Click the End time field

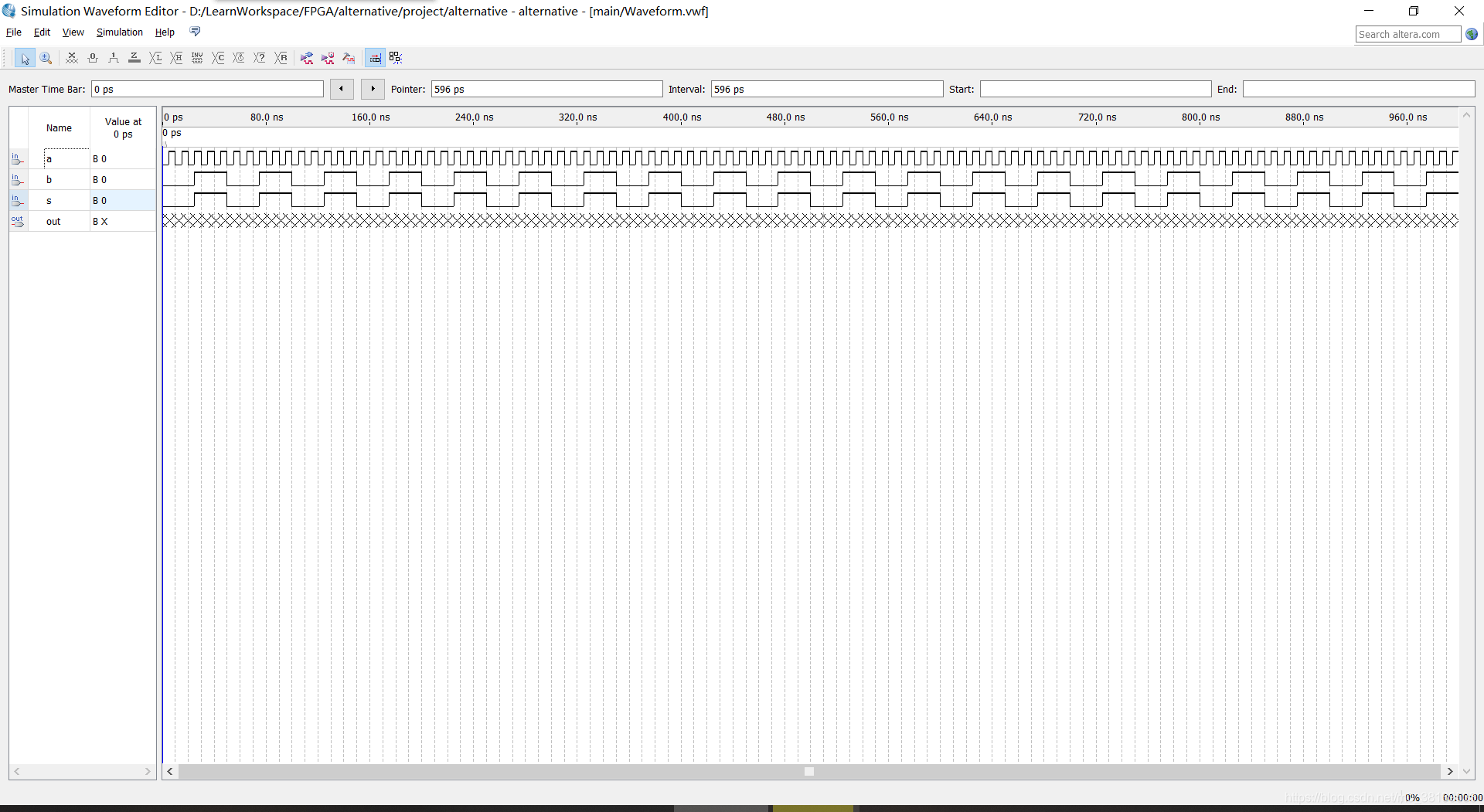tap(1359, 90)
